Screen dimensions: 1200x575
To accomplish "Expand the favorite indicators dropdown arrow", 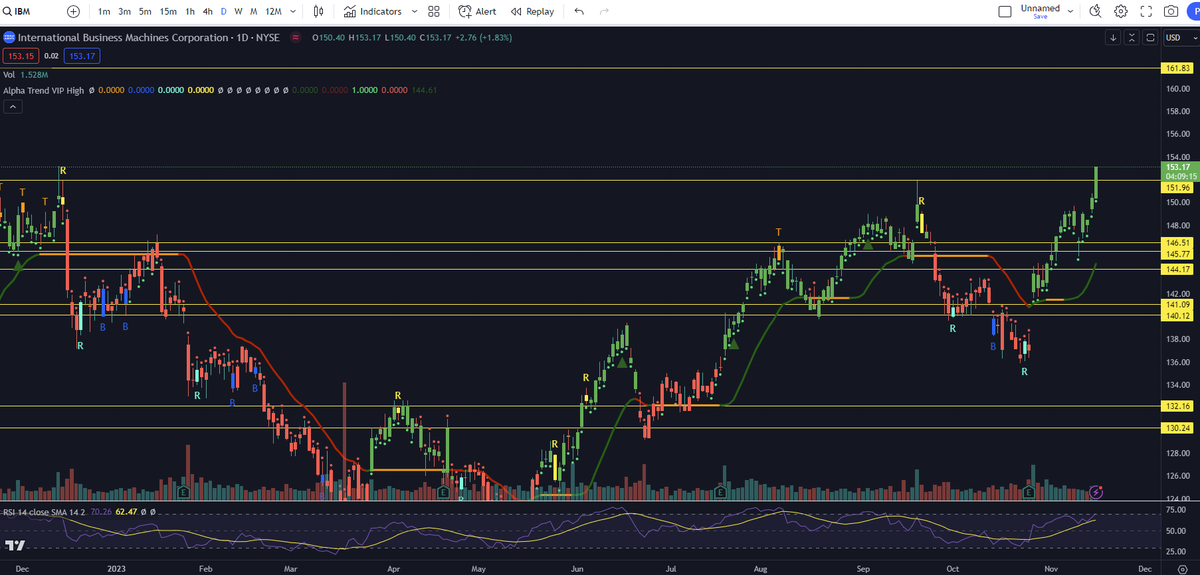I will pos(414,12).
